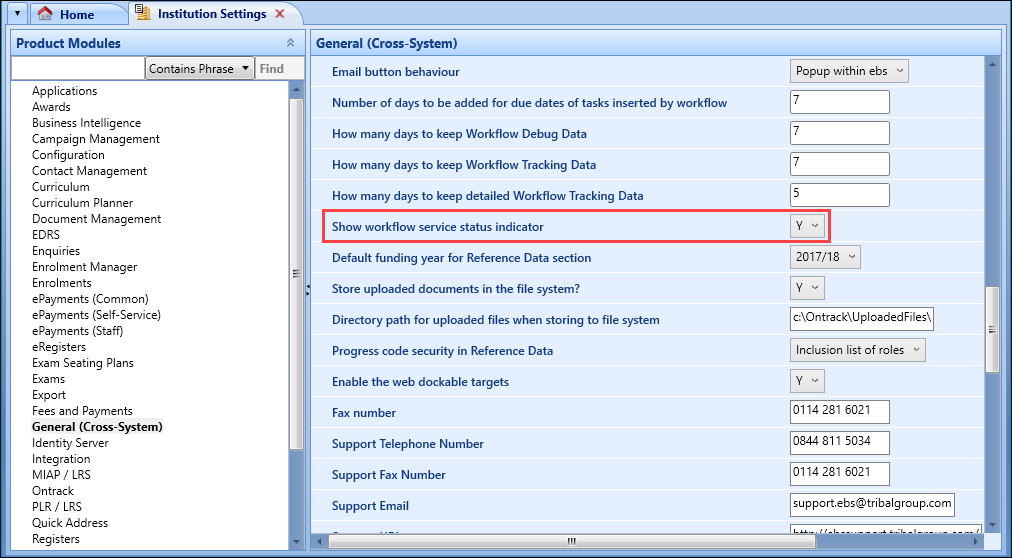Screen dimensions: 1012x558
Task: Select Awards module
Action: [x=51, y=107]
